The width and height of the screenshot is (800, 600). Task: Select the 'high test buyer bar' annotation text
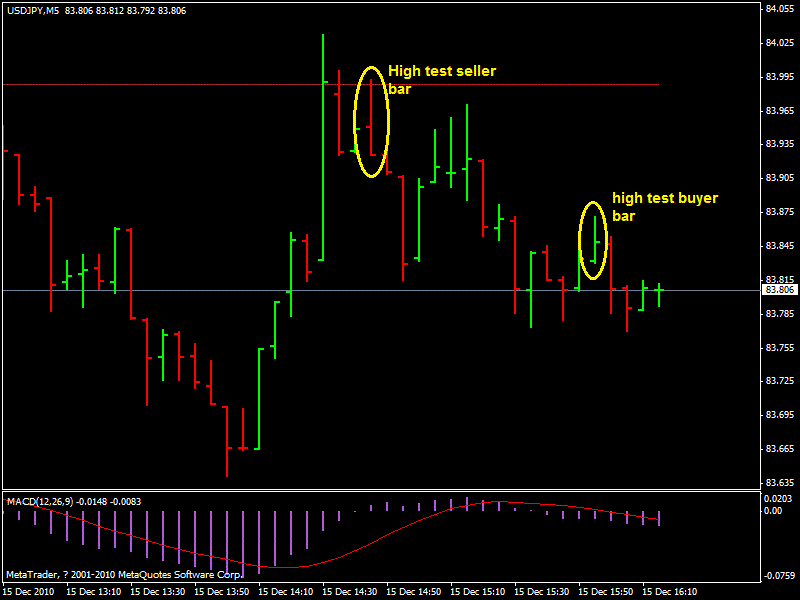665,207
